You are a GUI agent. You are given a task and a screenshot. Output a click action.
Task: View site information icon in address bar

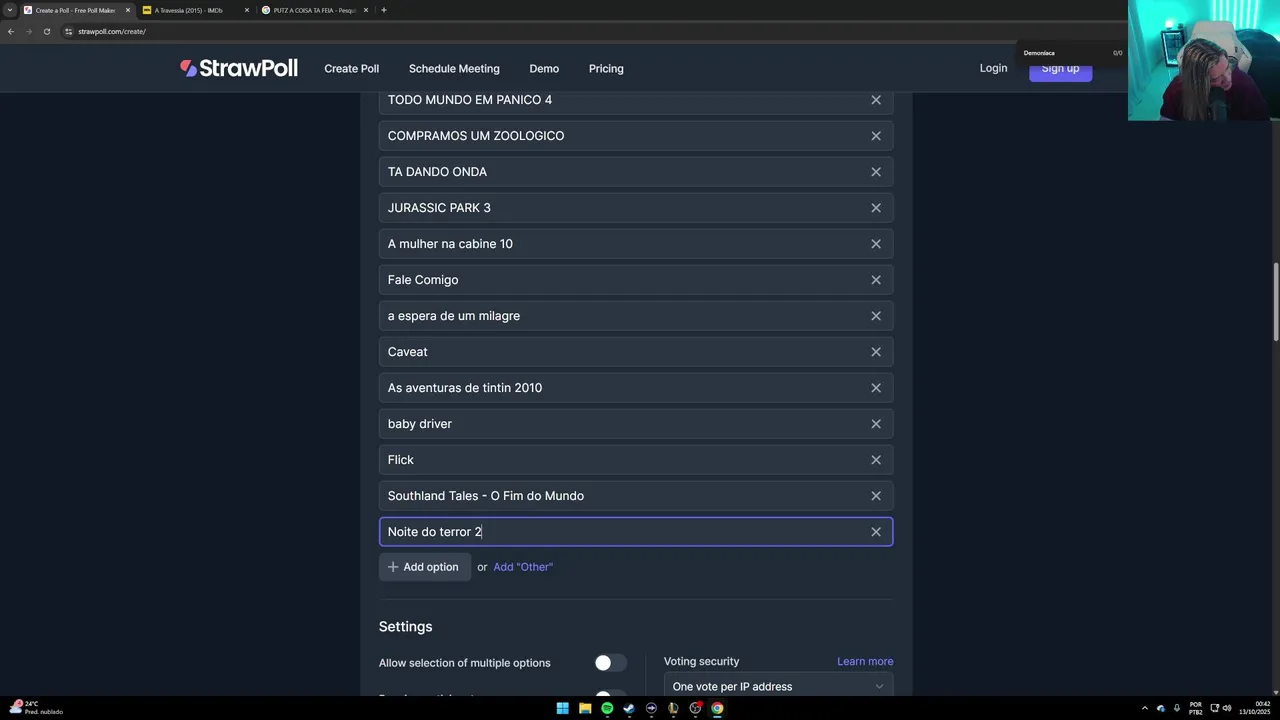69,31
